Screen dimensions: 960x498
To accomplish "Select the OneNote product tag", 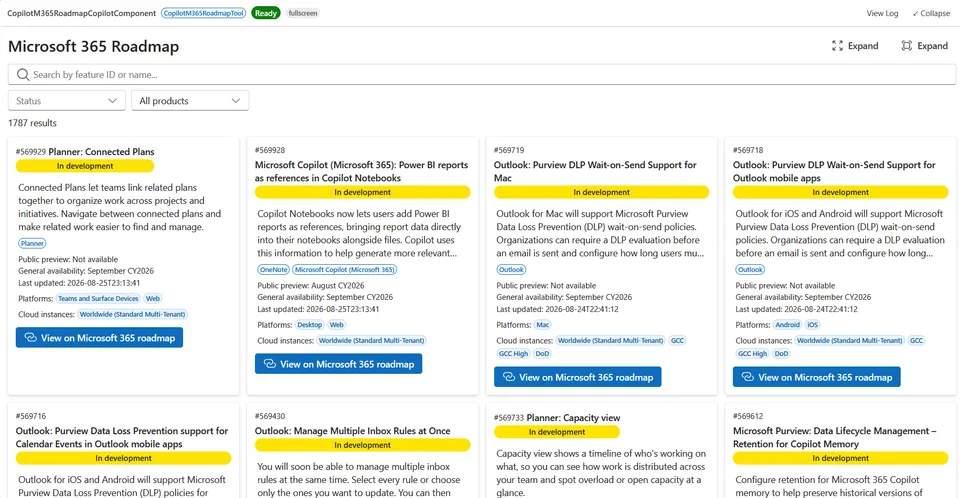I will click(273, 270).
